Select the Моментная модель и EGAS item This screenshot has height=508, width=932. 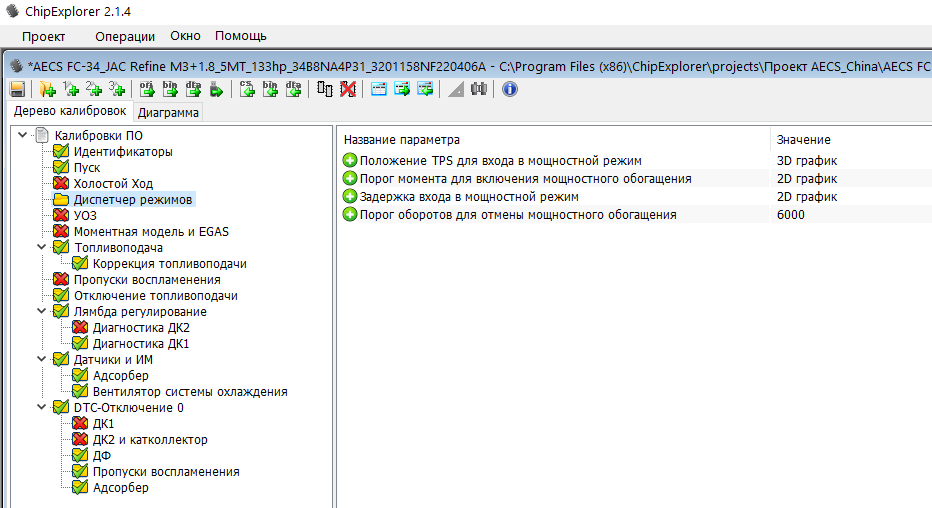pos(150,232)
